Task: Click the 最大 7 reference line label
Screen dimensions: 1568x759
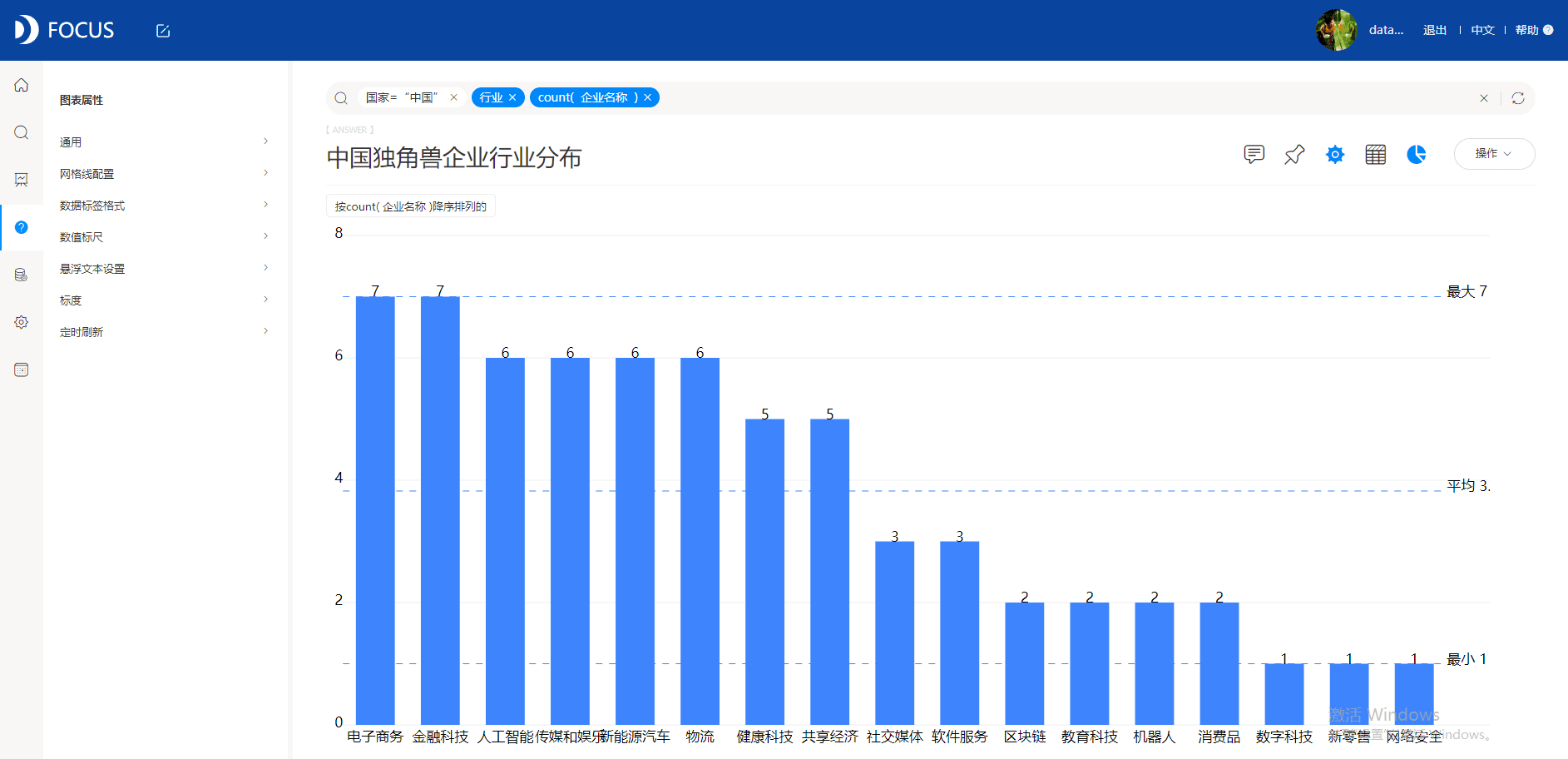Action: (x=1467, y=291)
